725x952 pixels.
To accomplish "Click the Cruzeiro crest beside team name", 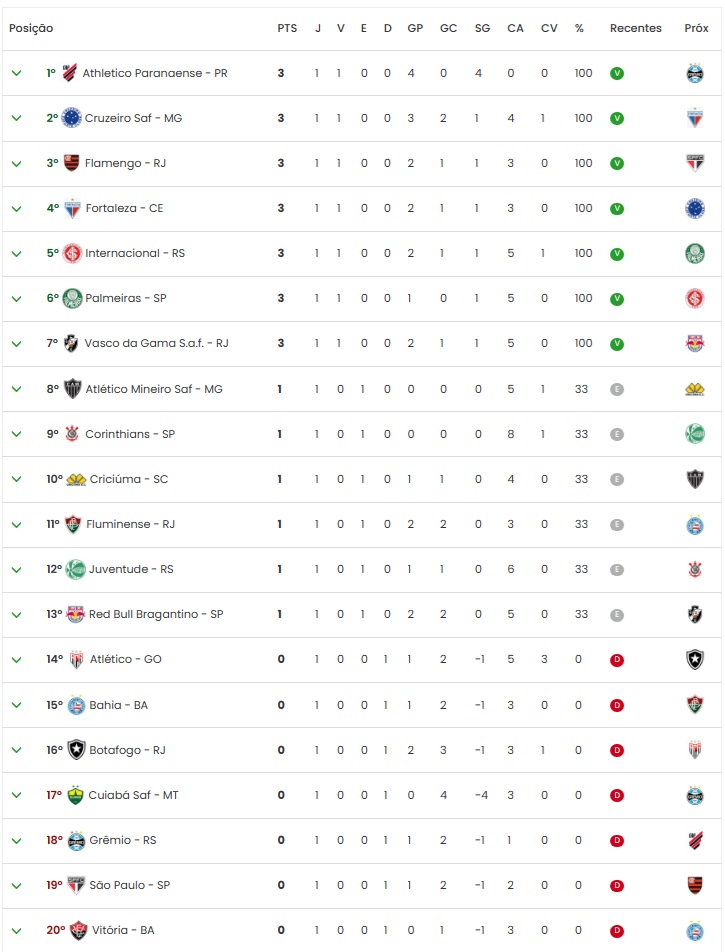I will [71, 118].
